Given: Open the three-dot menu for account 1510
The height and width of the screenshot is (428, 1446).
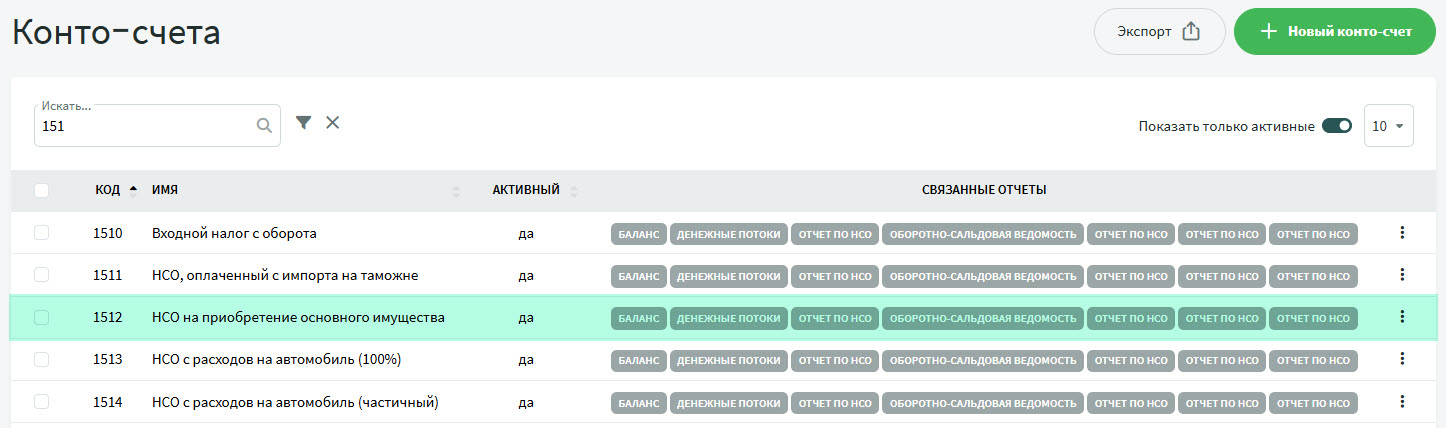Looking at the screenshot, I should (x=1401, y=233).
